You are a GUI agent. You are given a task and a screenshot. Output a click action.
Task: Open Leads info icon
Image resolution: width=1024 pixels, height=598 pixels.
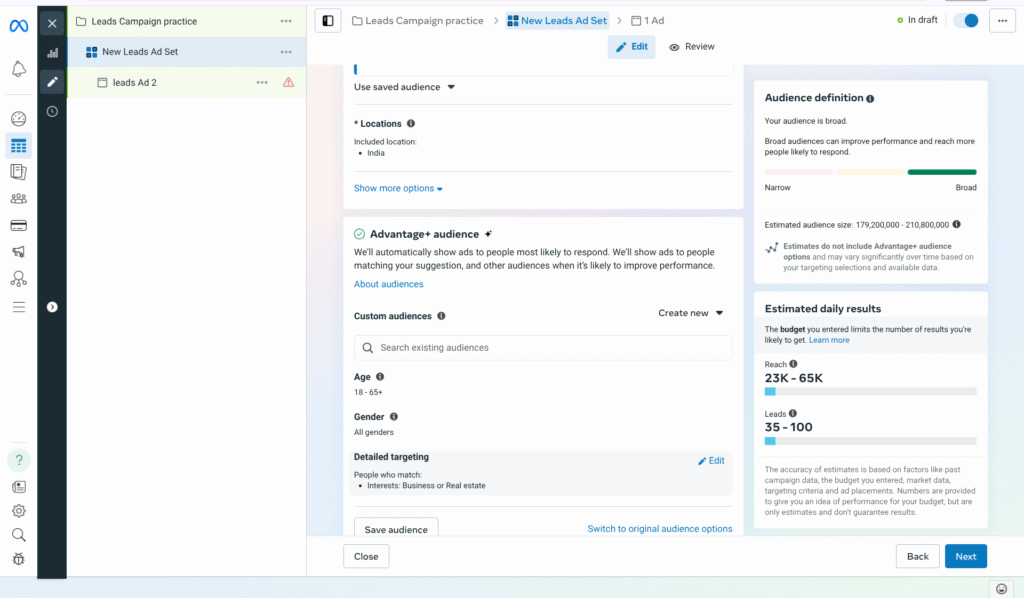point(793,413)
